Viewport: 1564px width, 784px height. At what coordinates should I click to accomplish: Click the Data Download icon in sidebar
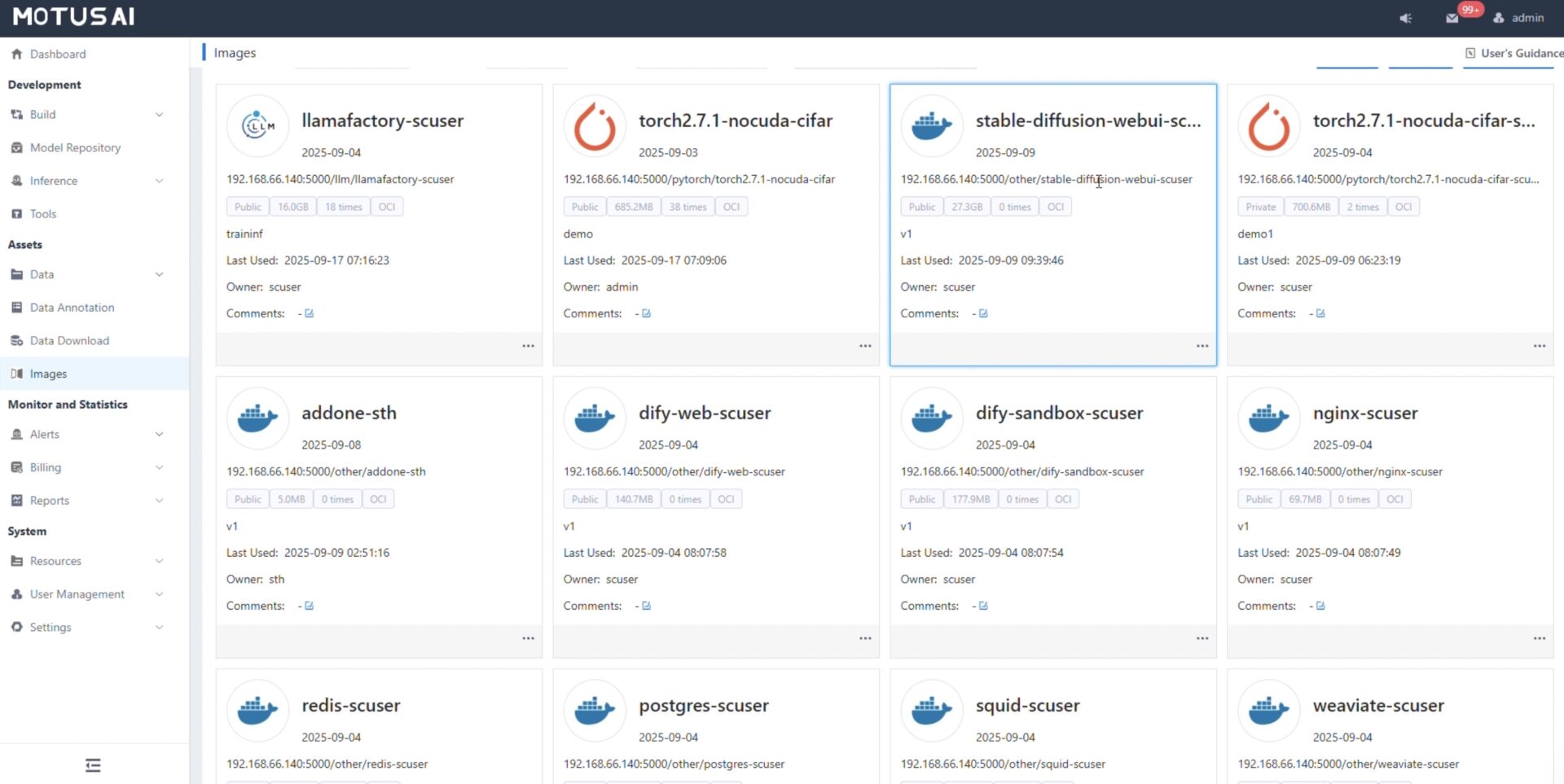tap(16, 340)
